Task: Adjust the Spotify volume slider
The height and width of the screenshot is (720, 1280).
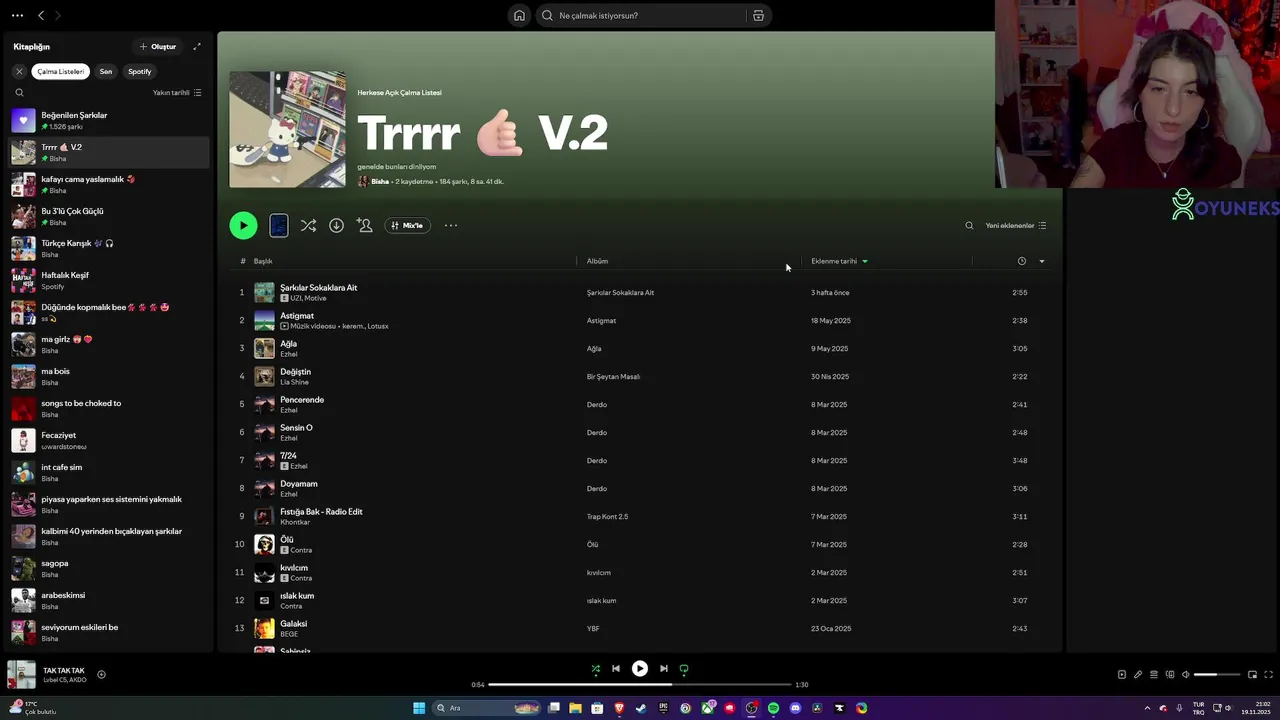Action: coord(1217,674)
